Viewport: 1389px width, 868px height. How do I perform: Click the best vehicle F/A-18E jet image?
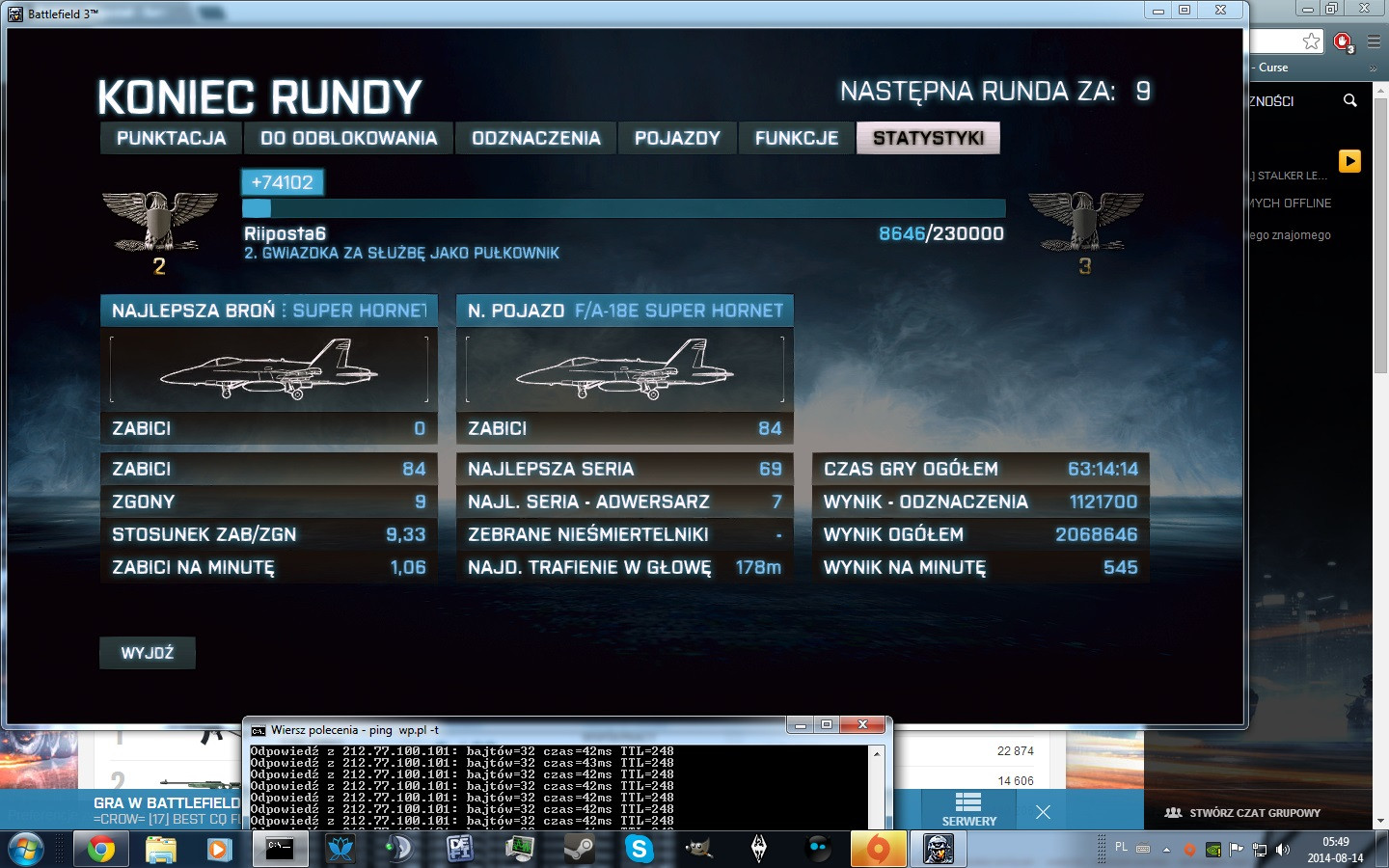(x=625, y=369)
